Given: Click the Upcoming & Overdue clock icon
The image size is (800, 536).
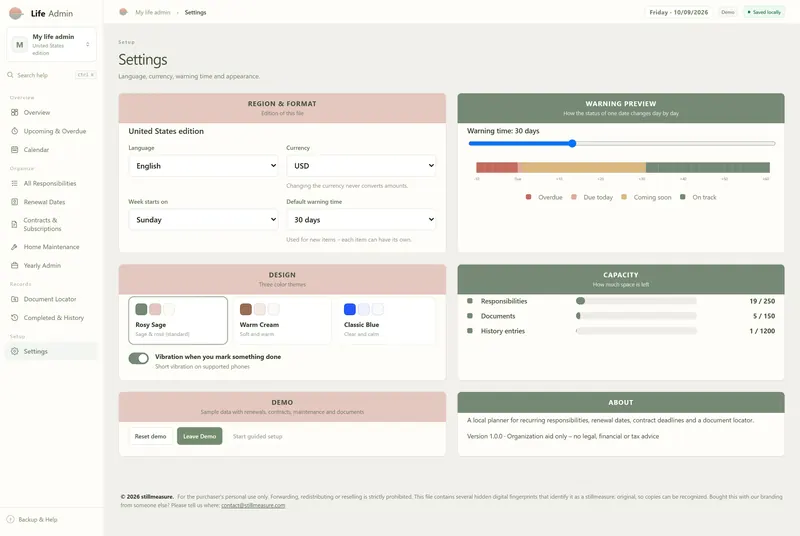Looking at the screenshot, I should (x=14, y=131).
